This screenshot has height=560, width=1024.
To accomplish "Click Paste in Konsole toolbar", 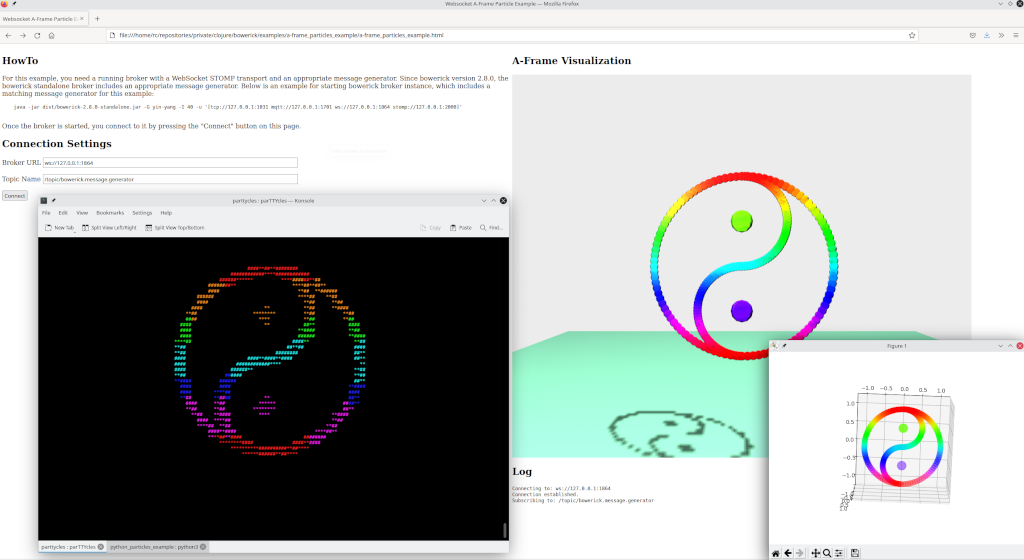I will [460, 228].
